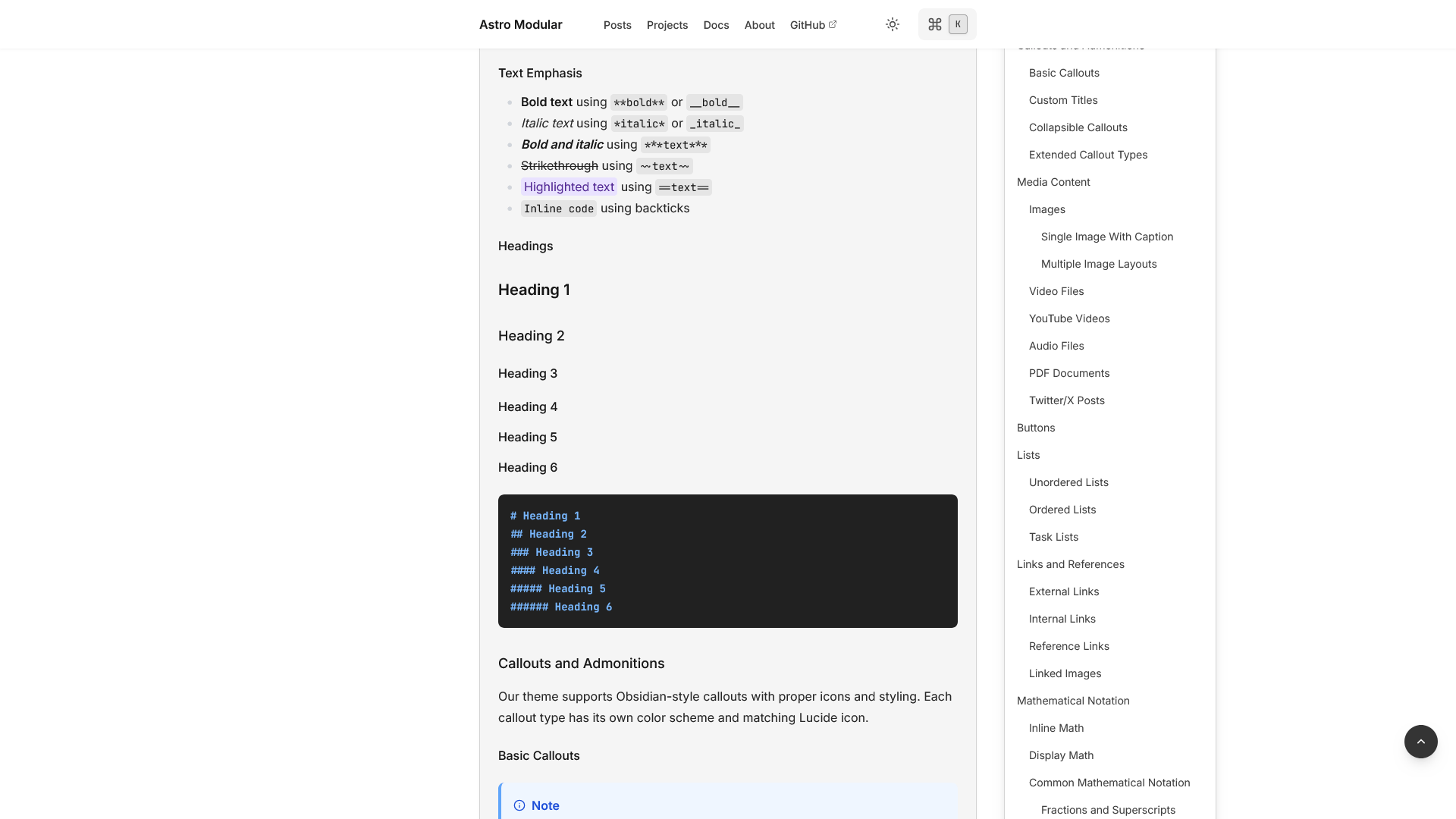The width and height of the screenshot is (1456, 819).
Task: Open Single Image With Caption entry
Action: click(1107, 237)
